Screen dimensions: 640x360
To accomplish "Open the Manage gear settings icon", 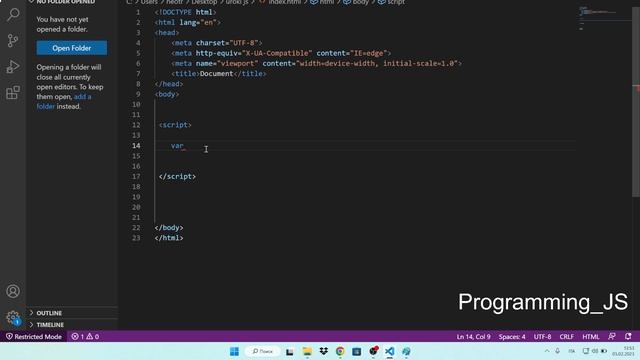I will (x=13, y=317).
